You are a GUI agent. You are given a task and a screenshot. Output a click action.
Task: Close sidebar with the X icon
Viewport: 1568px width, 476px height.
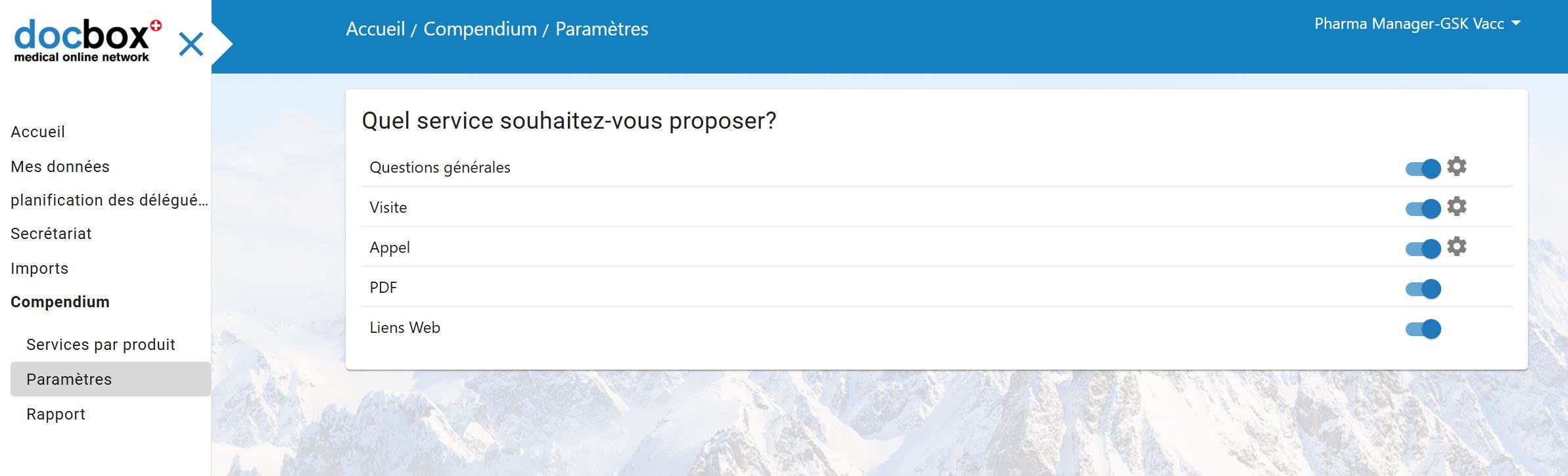click(191, 45)
